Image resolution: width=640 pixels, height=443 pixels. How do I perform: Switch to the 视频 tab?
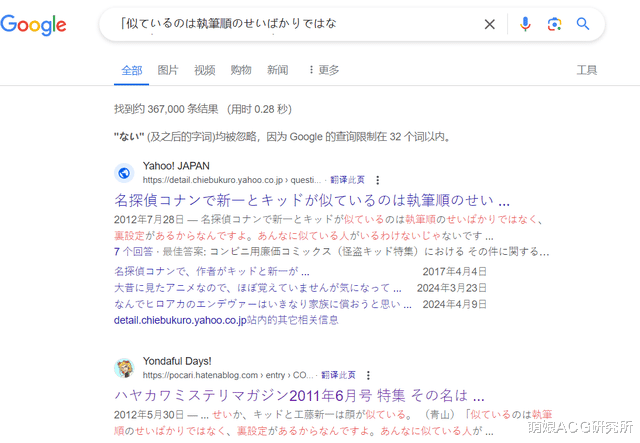[204, 70]
